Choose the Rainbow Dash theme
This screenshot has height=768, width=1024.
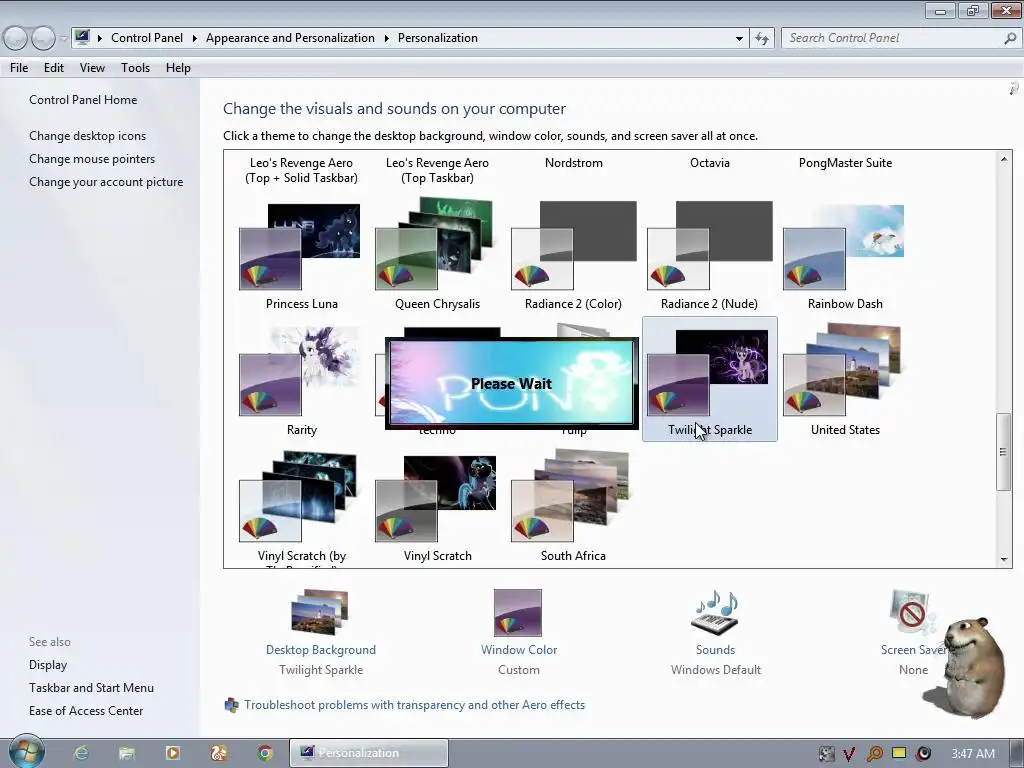844,247
